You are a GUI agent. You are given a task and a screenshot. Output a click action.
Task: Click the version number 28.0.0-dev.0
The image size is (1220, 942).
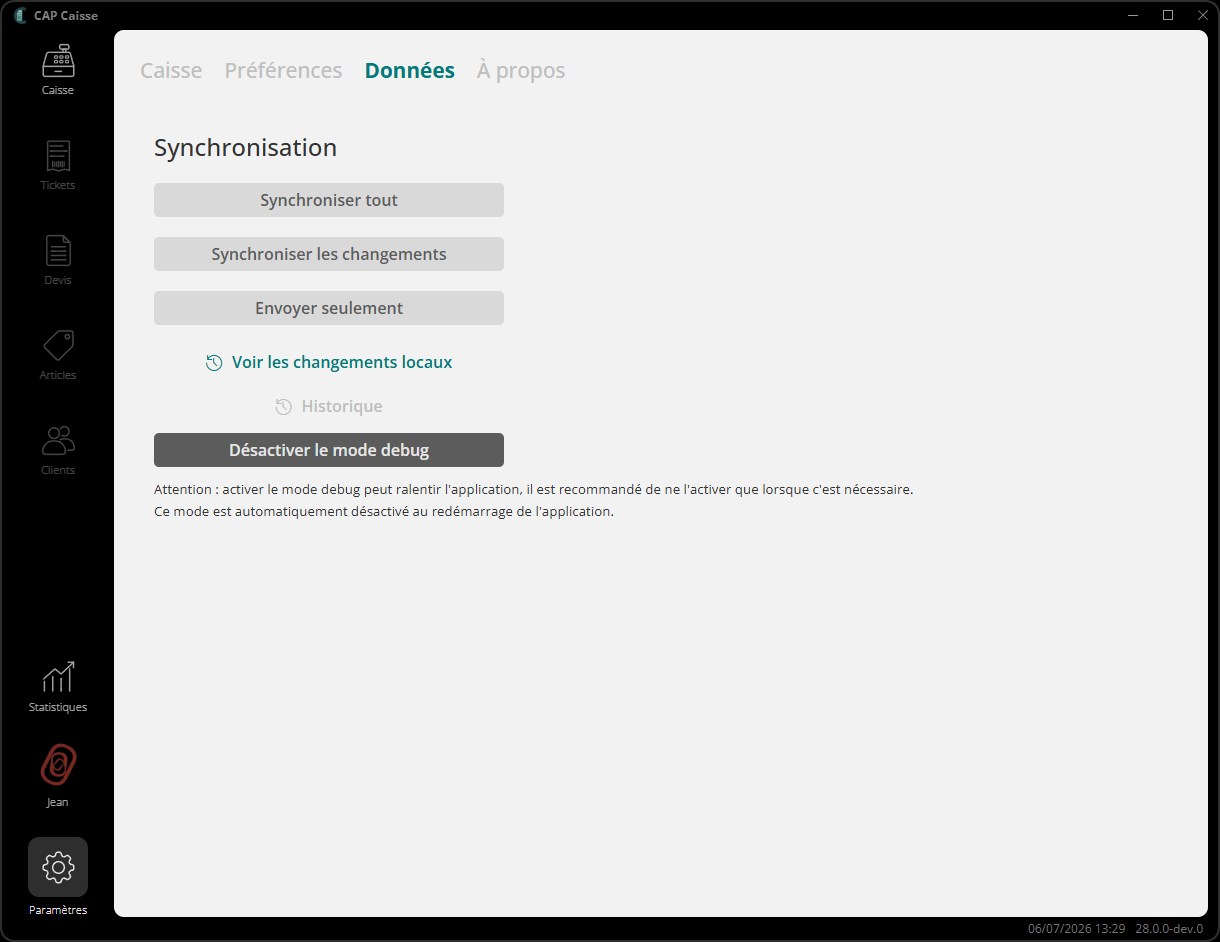point(1169,930)
